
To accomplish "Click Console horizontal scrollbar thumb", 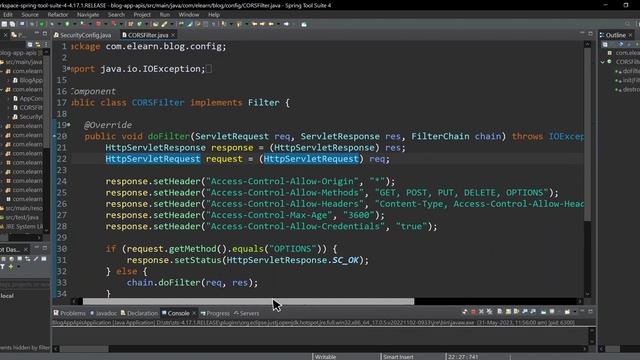I will point(84,349).
